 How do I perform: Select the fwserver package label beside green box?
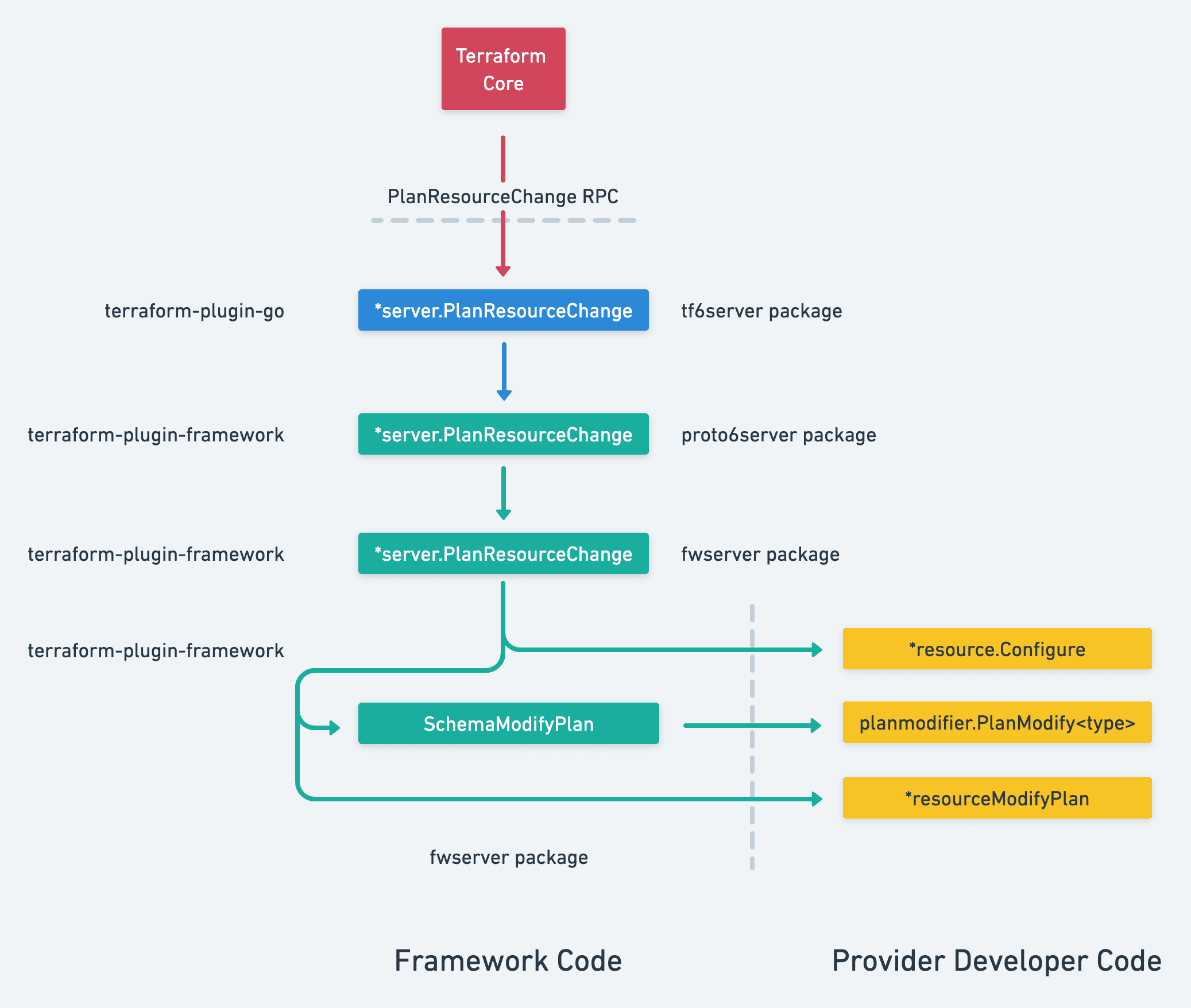(x=760, y=555)
